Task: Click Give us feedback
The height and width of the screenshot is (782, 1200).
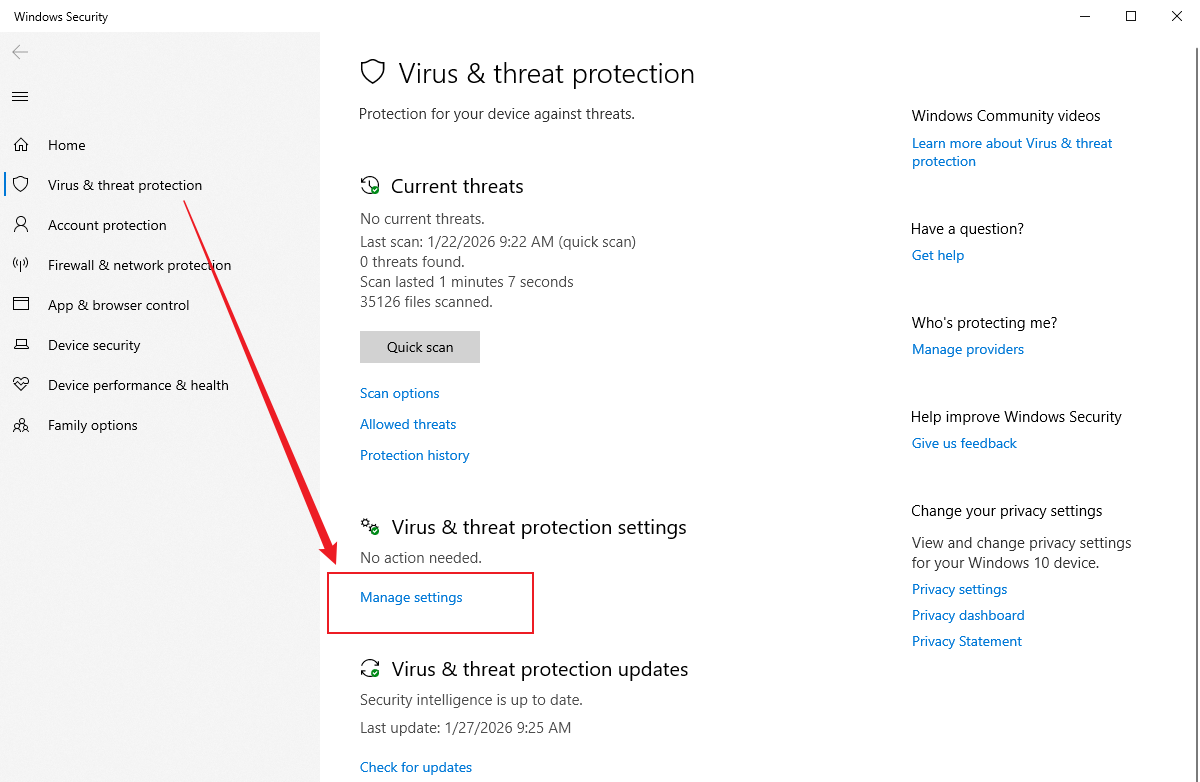Action: (x=963, y=442)
